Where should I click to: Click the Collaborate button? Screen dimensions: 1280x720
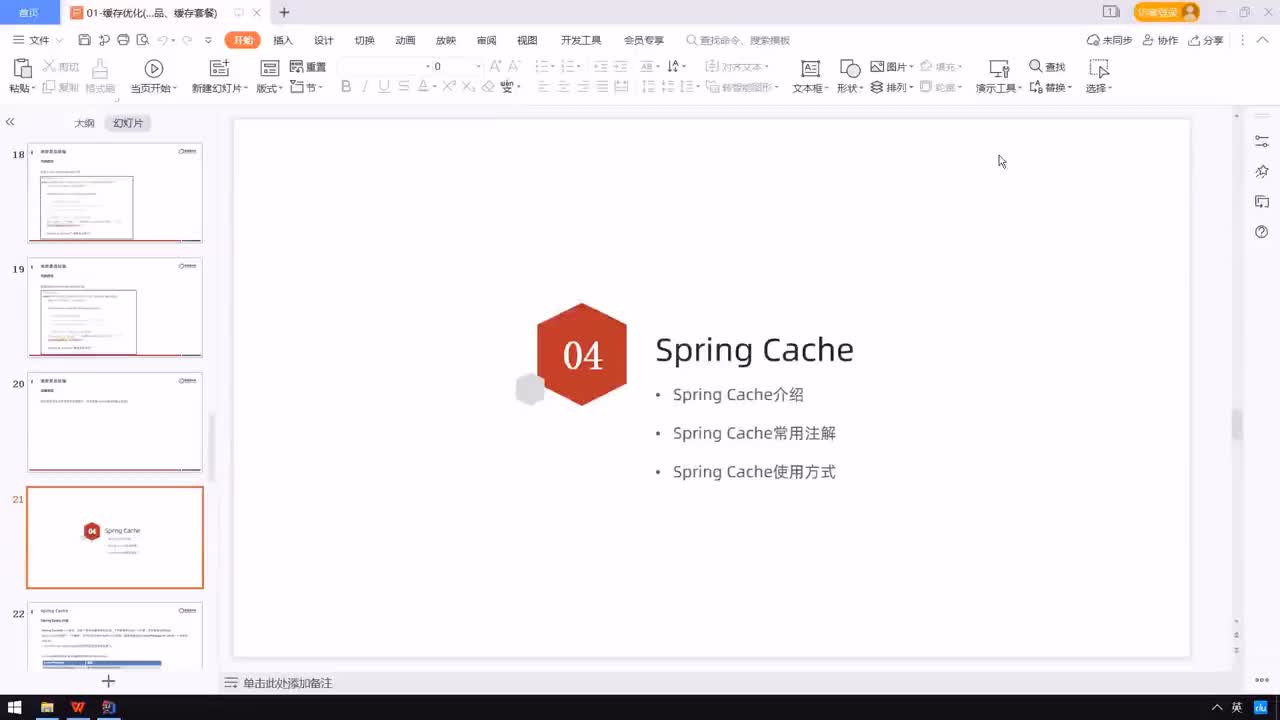tap(1160, 40)
